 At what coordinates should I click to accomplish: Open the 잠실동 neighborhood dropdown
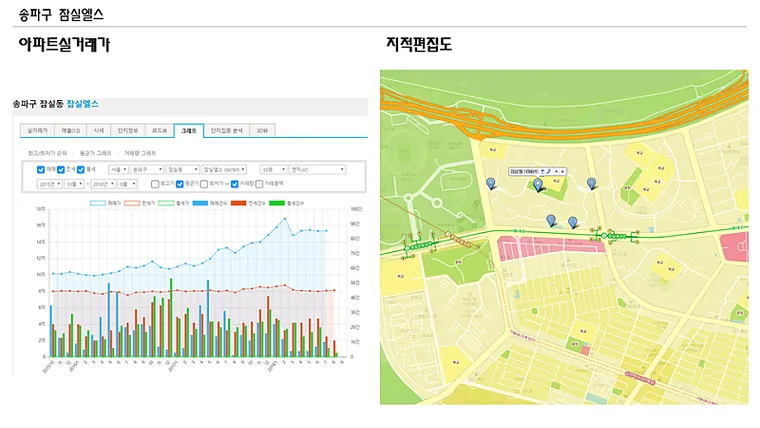[182, 170]
